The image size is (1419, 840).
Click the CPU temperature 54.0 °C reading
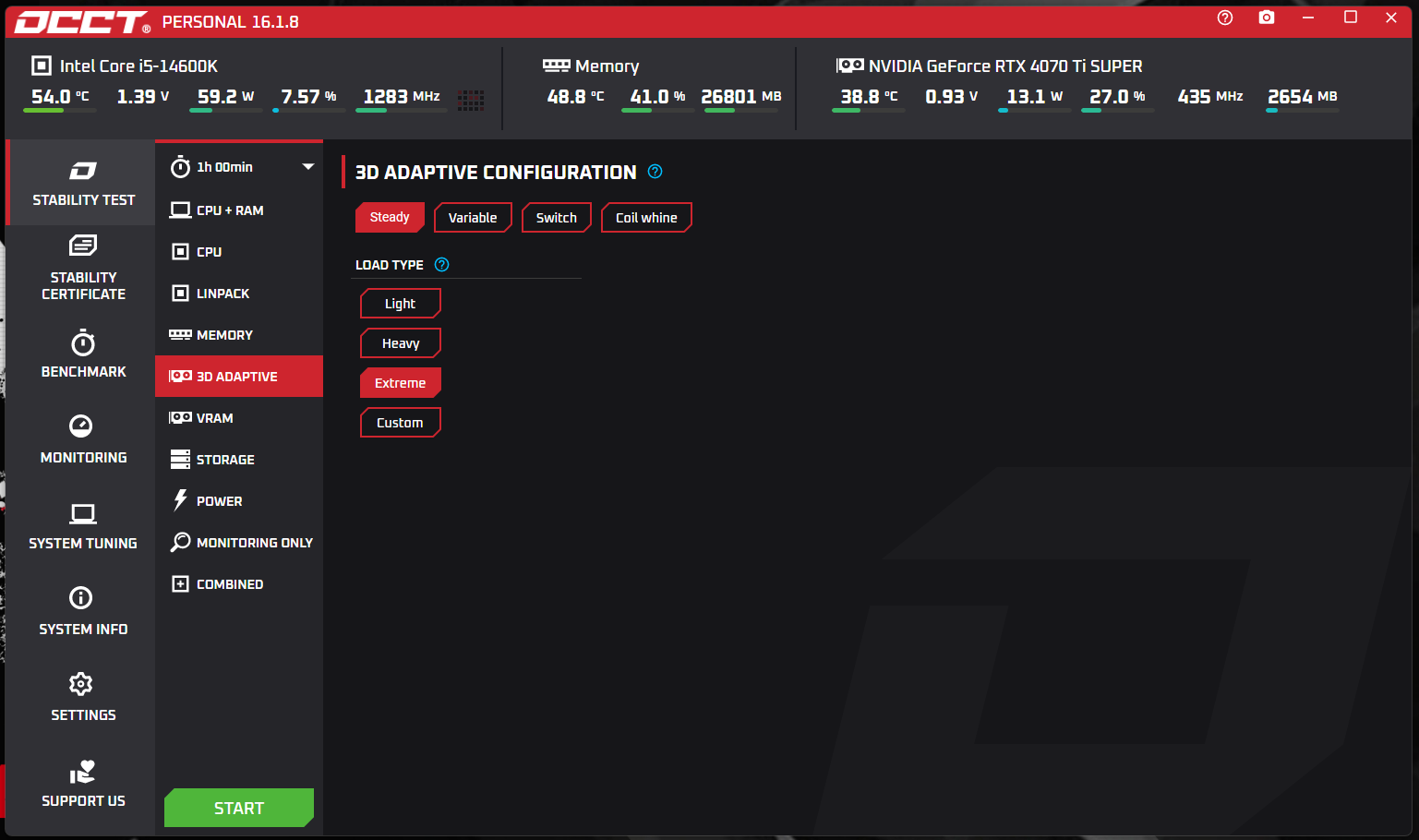pyautogui.click(x=60, y=97)
